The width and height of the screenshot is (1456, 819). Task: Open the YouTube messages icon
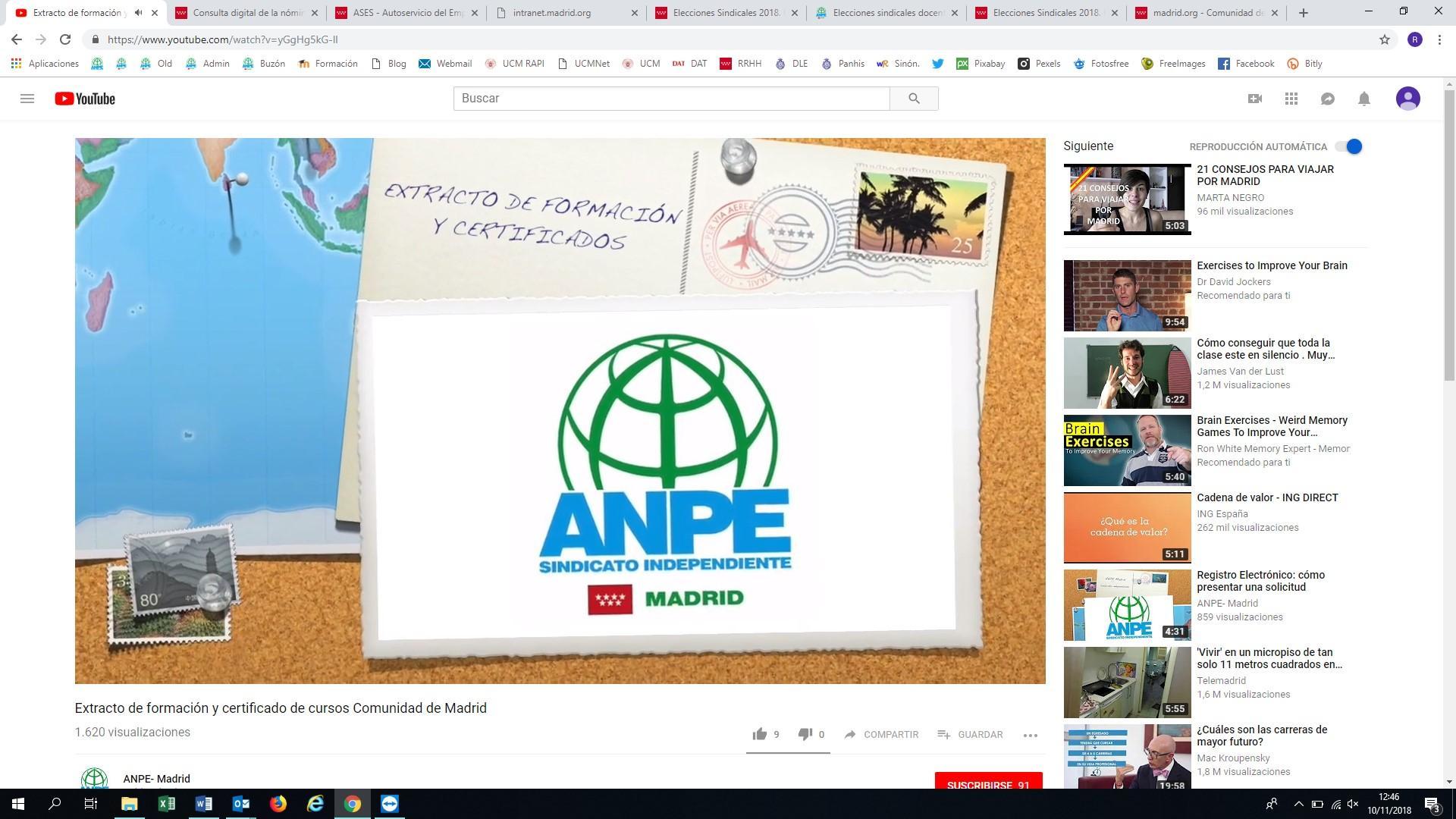[x=1328, y=99]
